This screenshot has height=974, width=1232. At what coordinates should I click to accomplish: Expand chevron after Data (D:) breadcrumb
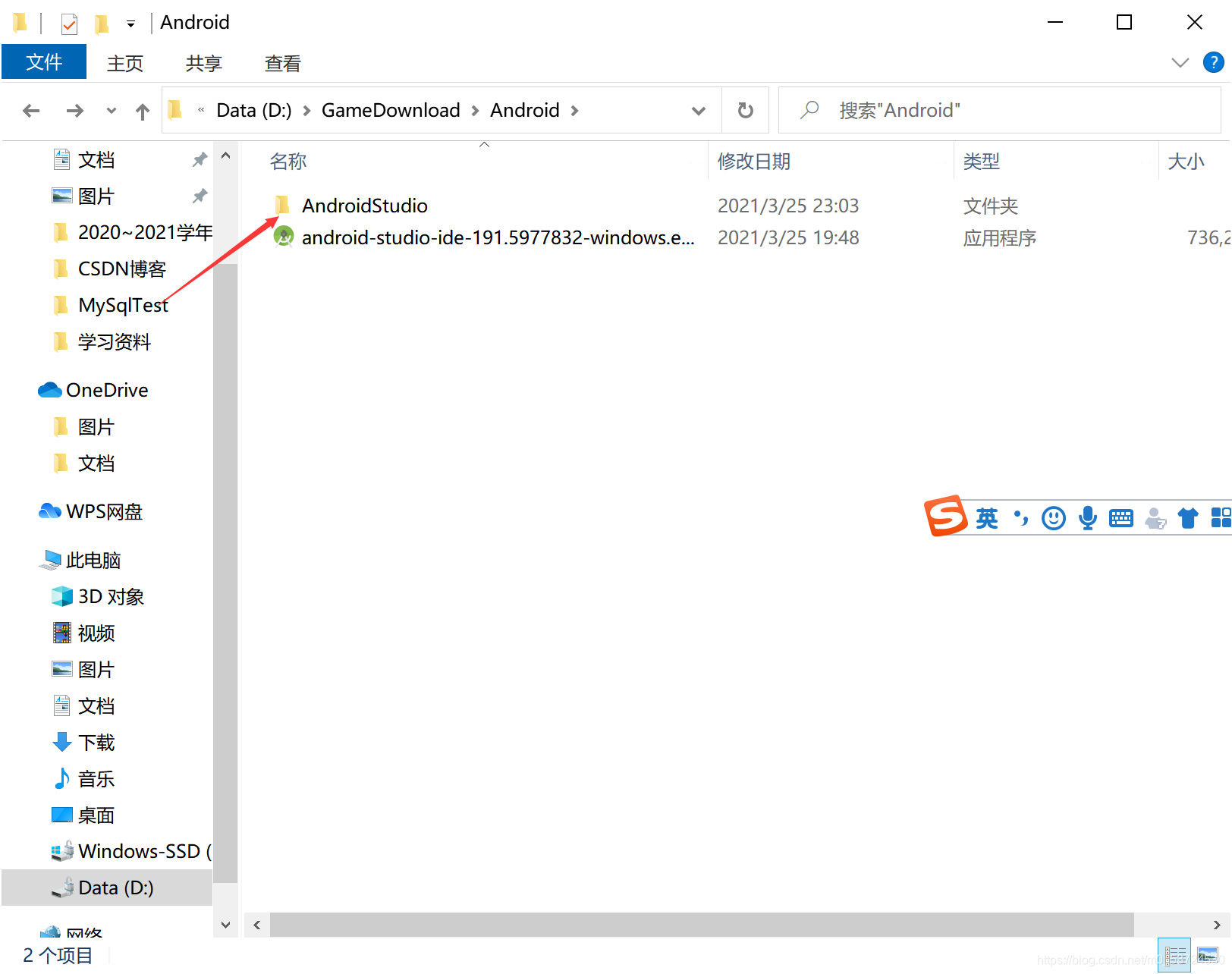pos(307,111)
